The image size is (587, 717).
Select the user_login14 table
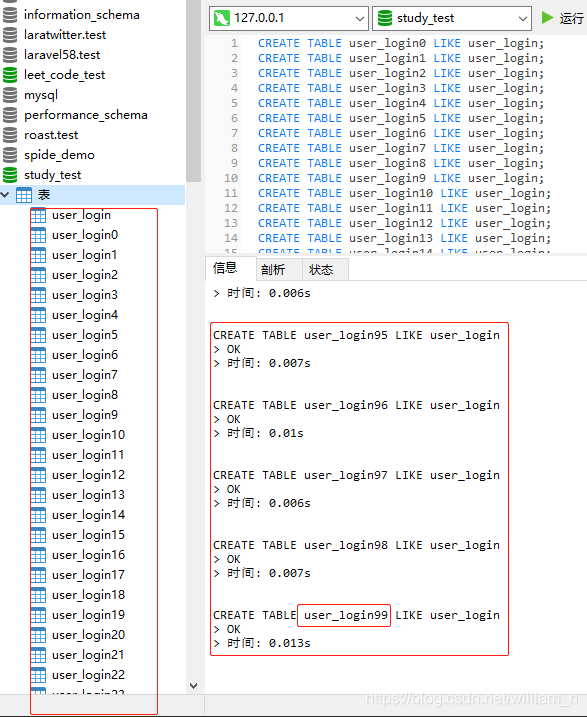click(x=88, y=515)
